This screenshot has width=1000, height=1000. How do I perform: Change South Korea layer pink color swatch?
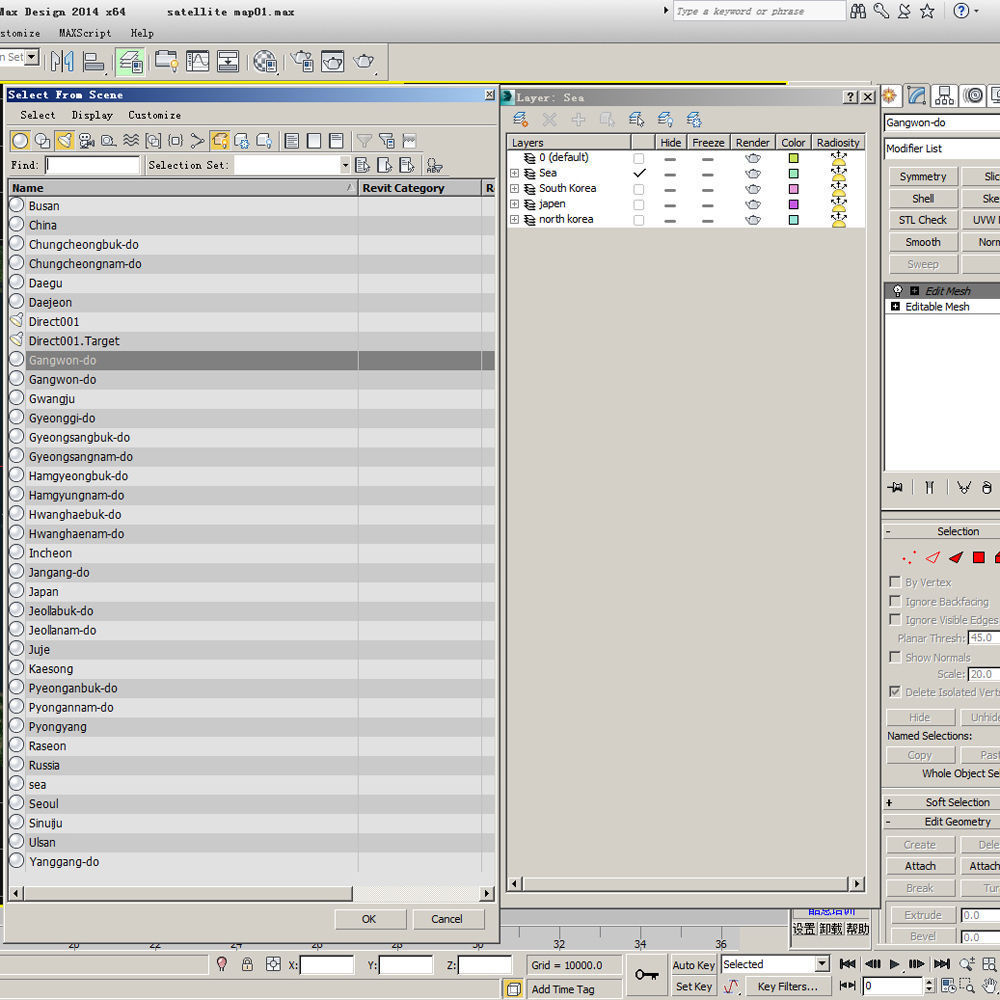click(x=793, y=189)
